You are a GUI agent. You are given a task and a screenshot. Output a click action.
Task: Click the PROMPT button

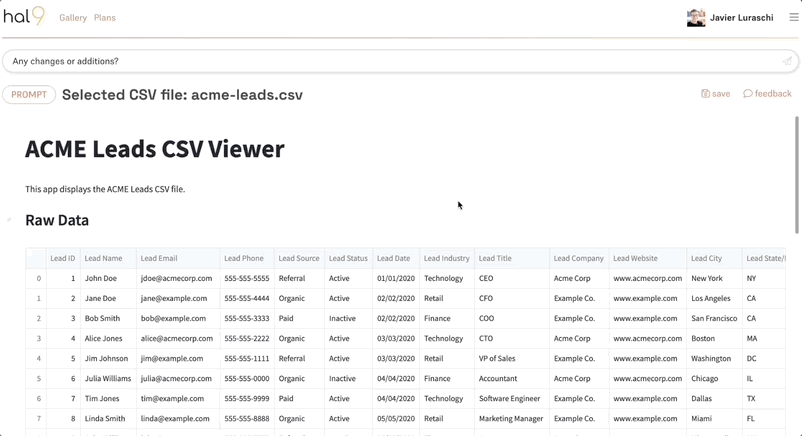(x=29, y=95)
